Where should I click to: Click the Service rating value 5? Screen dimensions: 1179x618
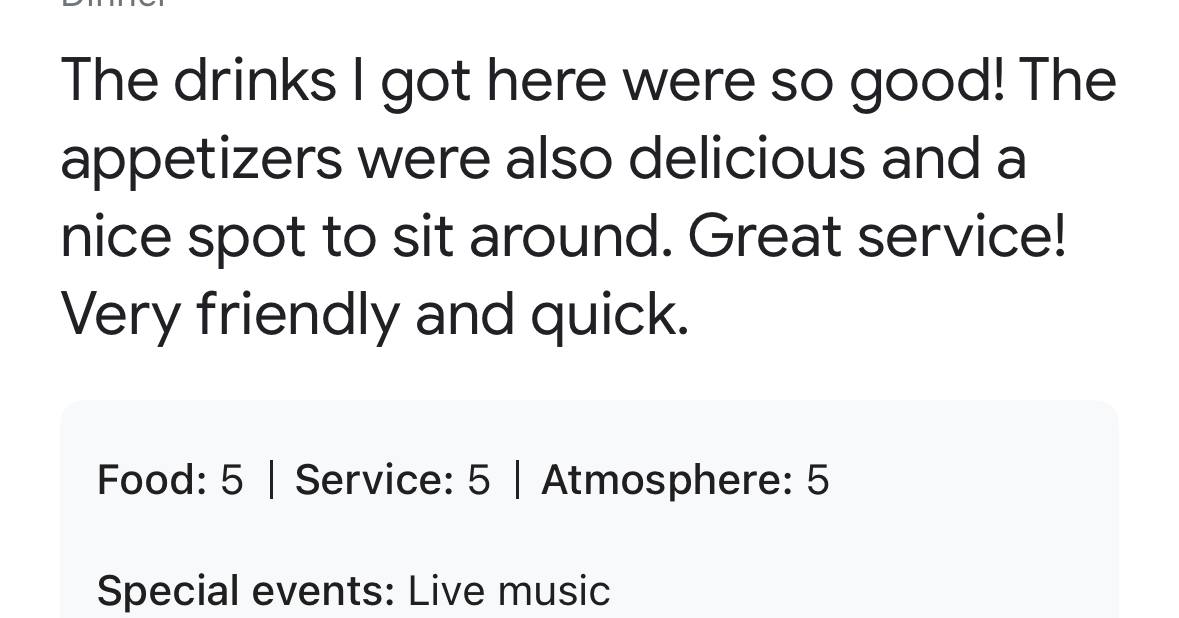[x=479, y=480]
